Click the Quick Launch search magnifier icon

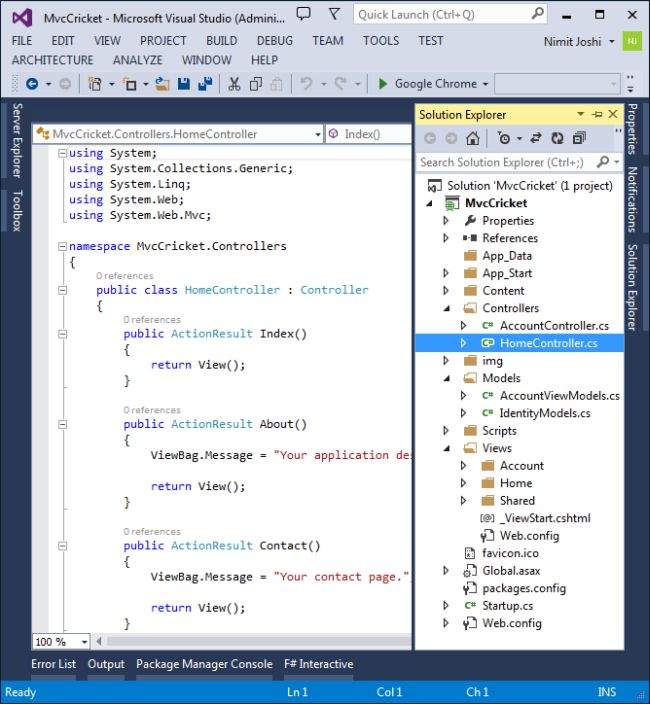pos(537,14)
